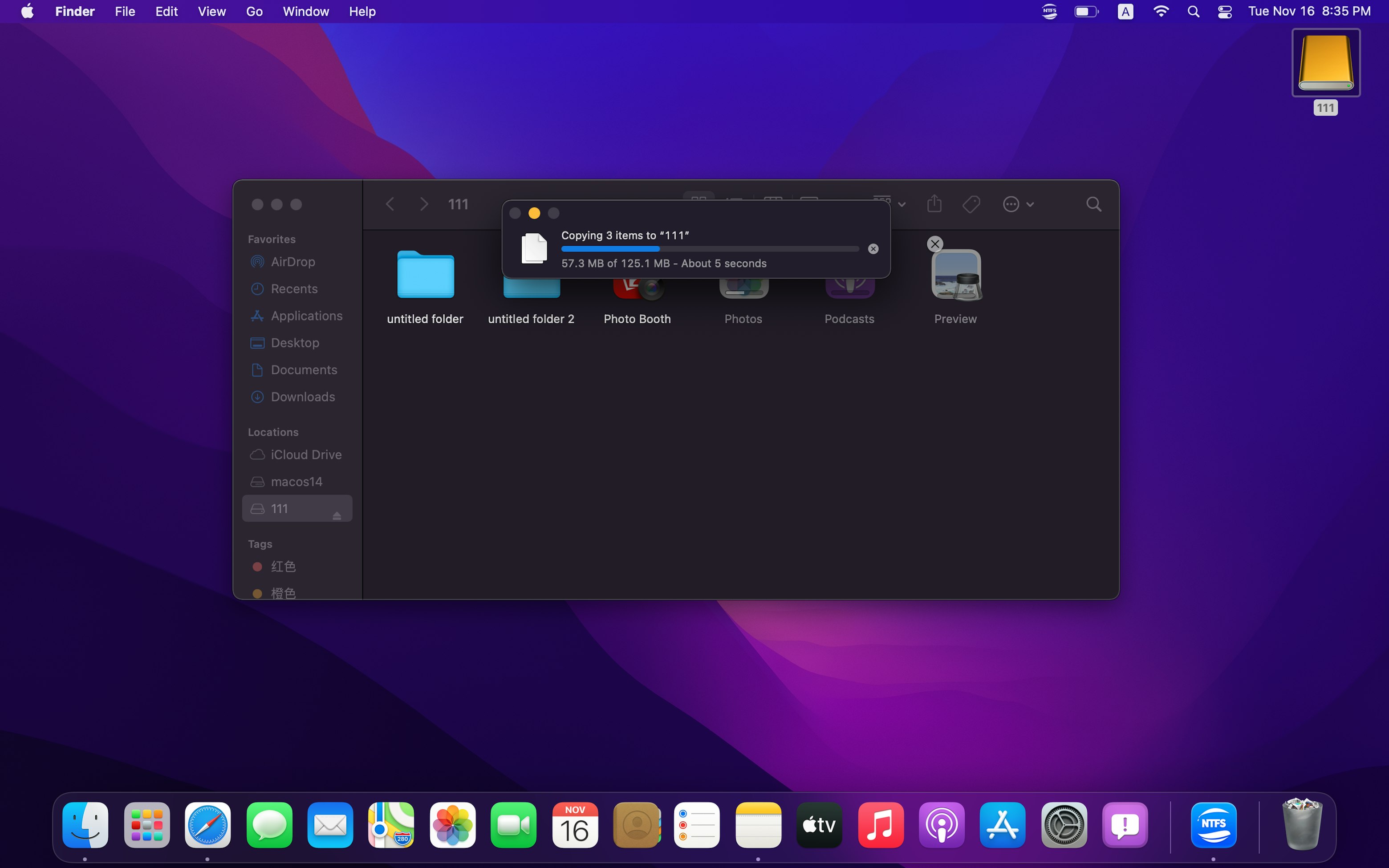Viewport: 1389px width, 868px height.
Task: Open the Tags icon in the toolbar
Action: pyautogui.click(x=971, y=204)
